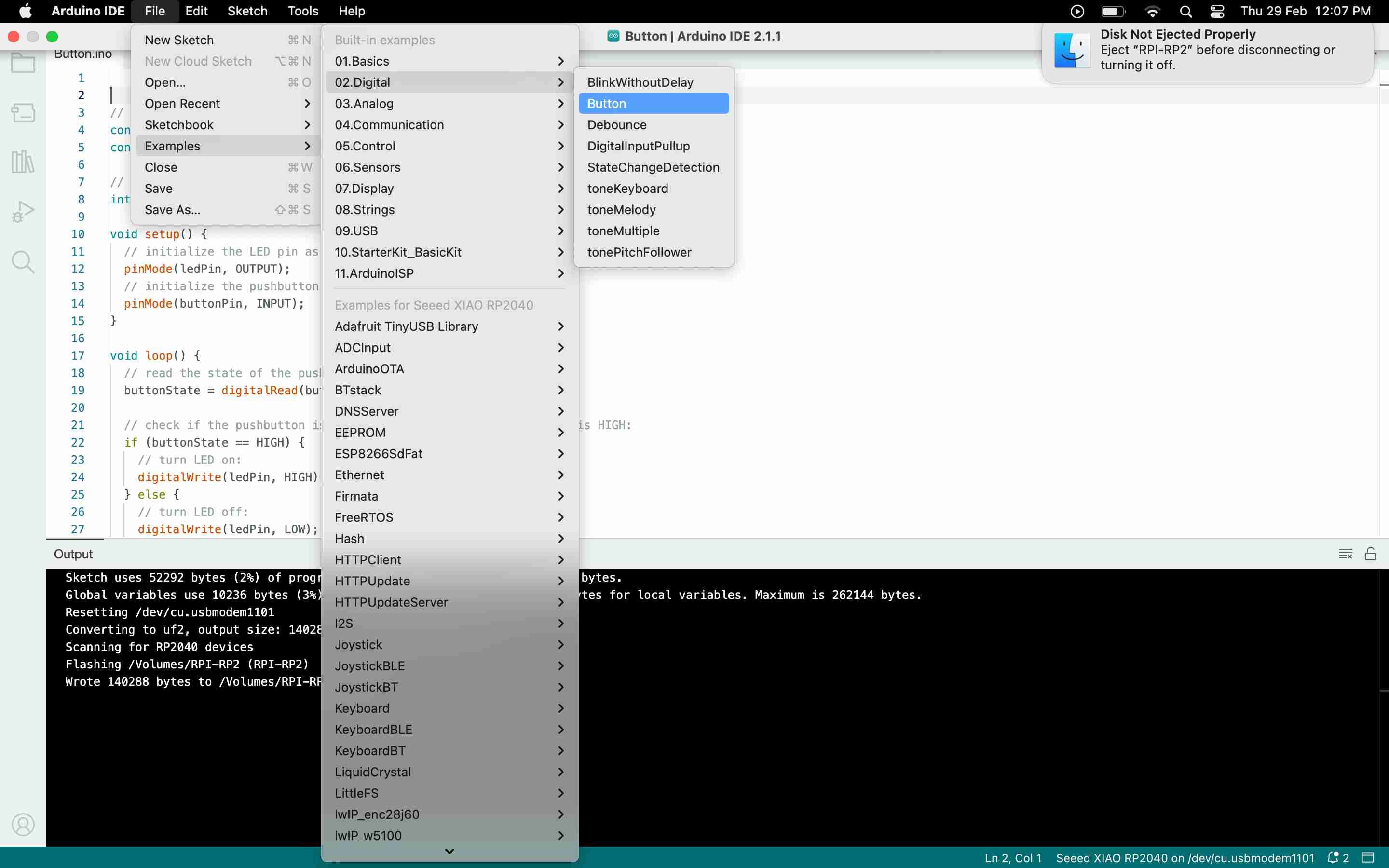This screenshot has width=1389, height=868.
Task: Open the Arduino IDE application menu
Action: tap(88, 11)
